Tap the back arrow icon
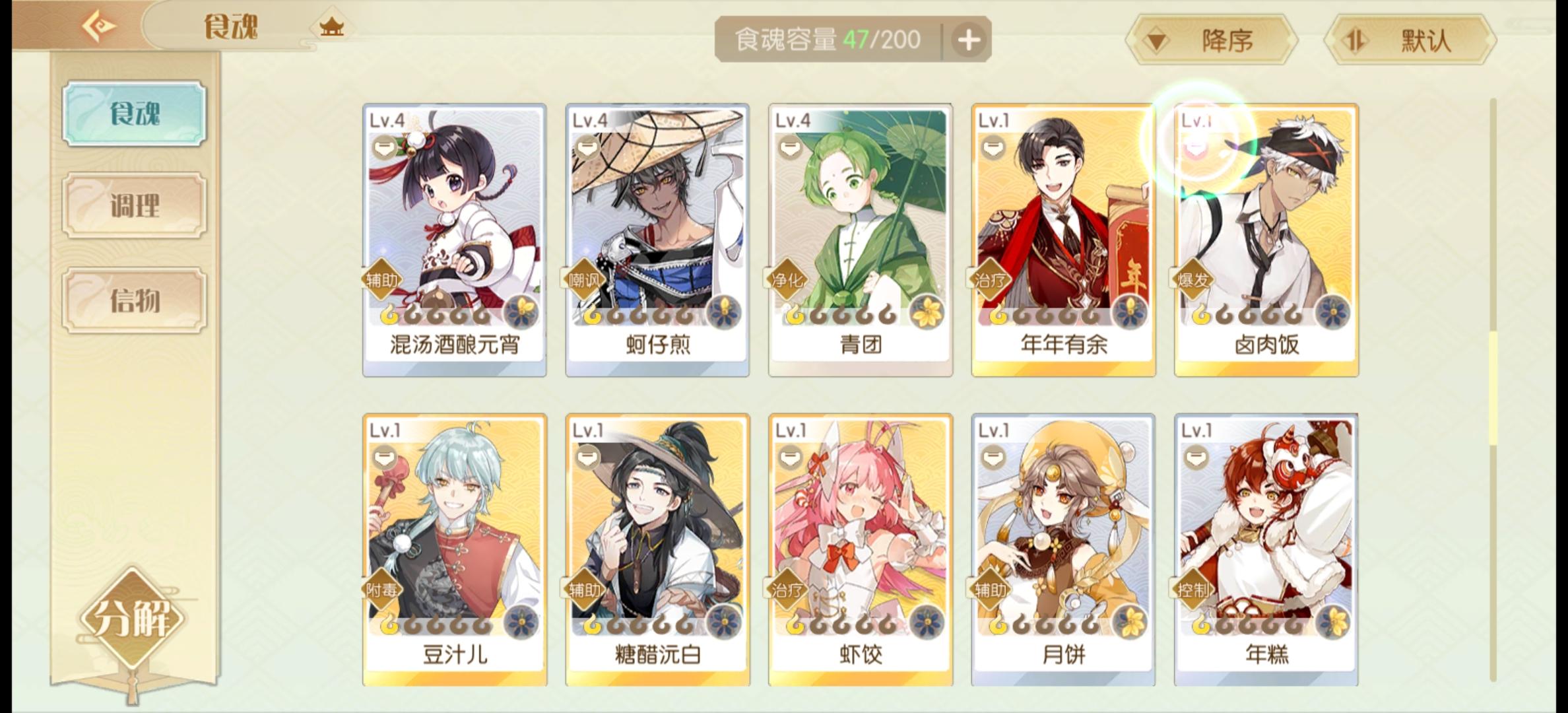Image resolution: width=1568 pixels, height=713 pixels. click(99, 27)
